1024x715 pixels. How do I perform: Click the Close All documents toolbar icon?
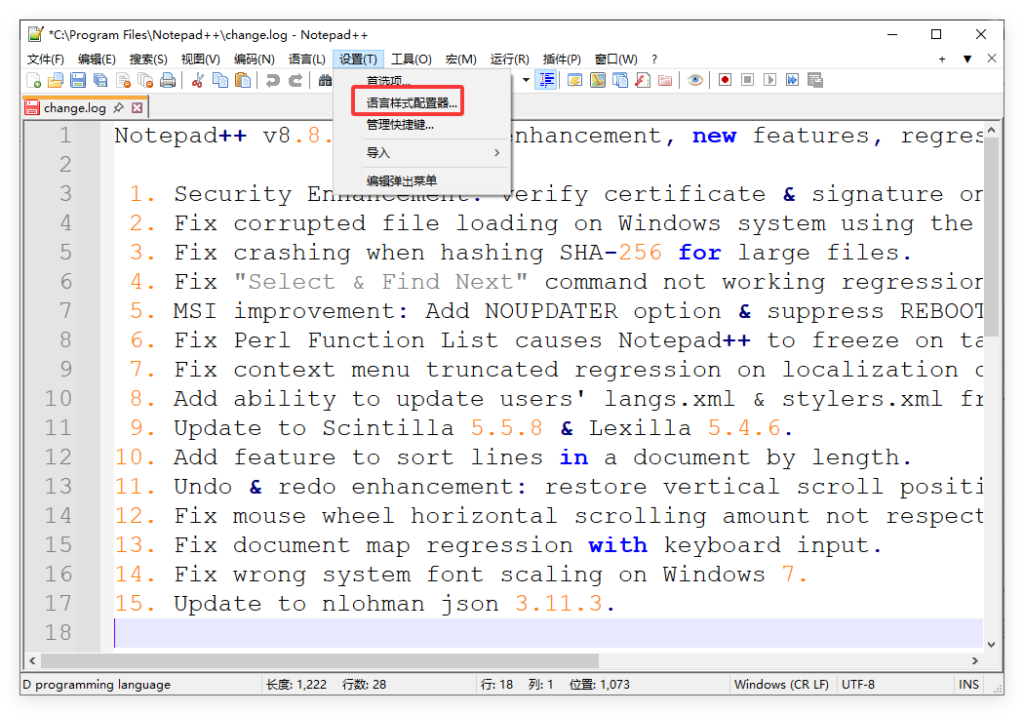point(145,80)
